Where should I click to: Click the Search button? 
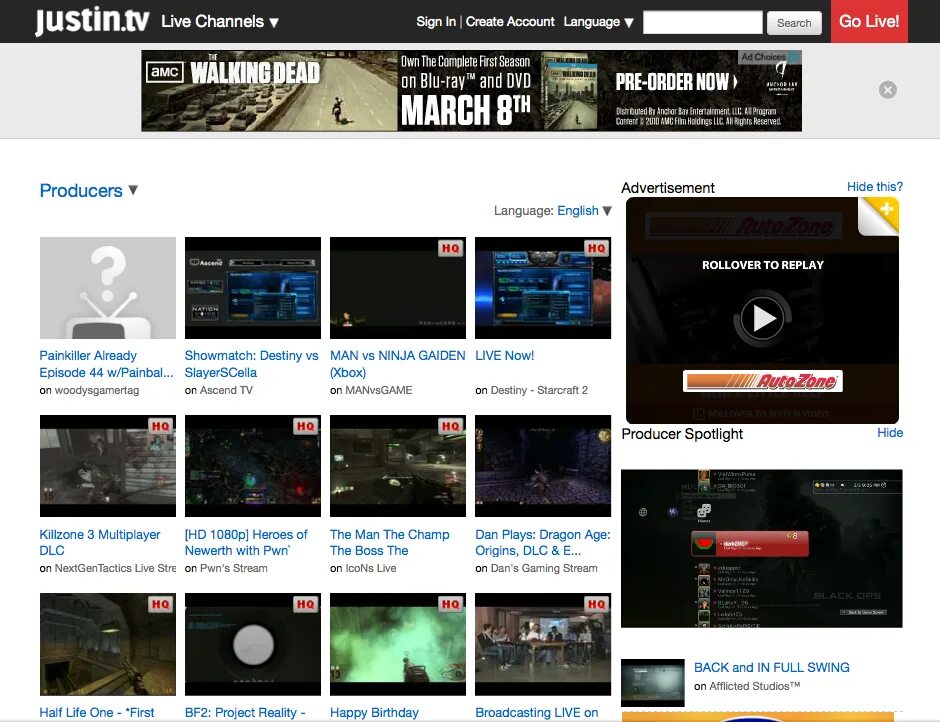click(x=794, y=23)
